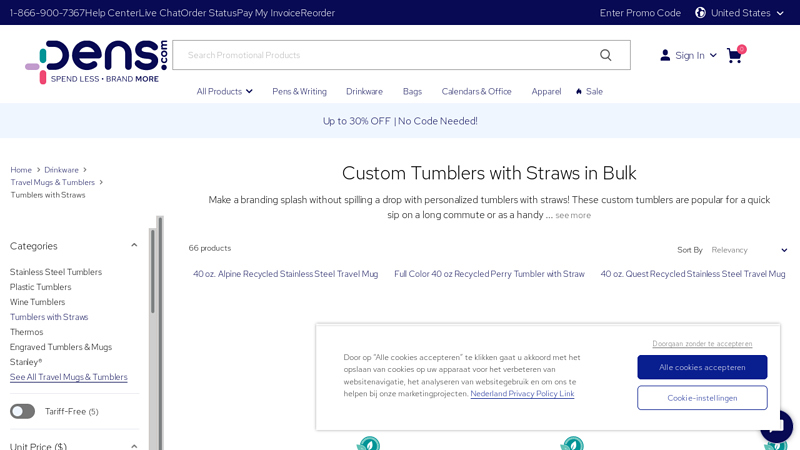This screenshot has width=800, height=450.
Task: Click Doorgaan zonder te accepteren link
Action: coord(702,344)
